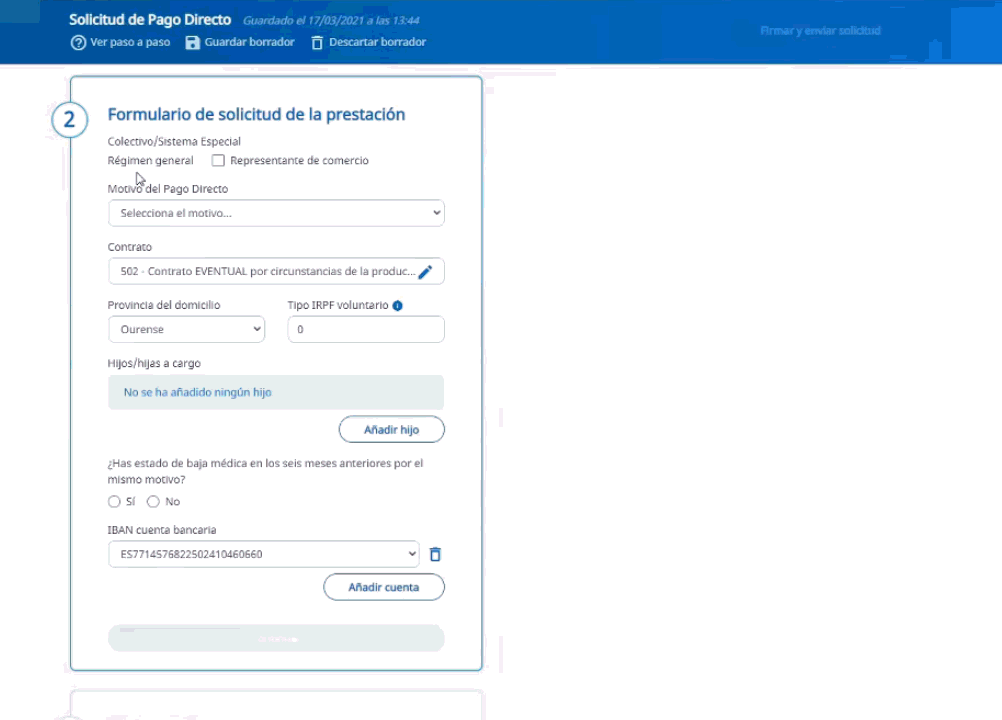The height and width of the screenshot is (720, 1002).
Task: Delete the IBAN account with trash icon
Action: (x=435, y=554)
